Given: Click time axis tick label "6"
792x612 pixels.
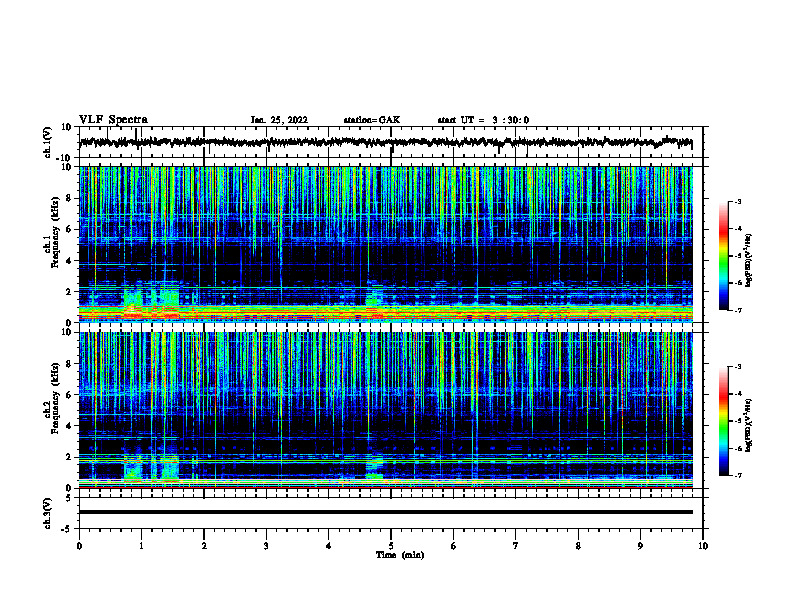Looking at the screenshot, I should pyautogui.click(x=454, y=546).
